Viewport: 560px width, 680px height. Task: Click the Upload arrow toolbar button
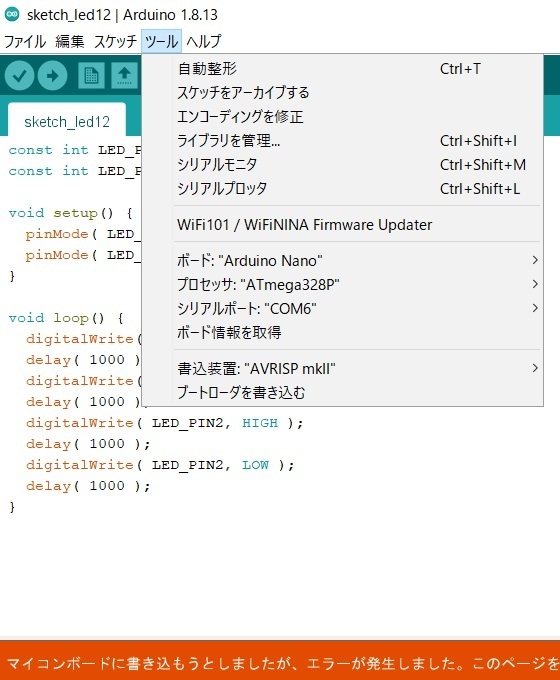(x=52, y=76)
